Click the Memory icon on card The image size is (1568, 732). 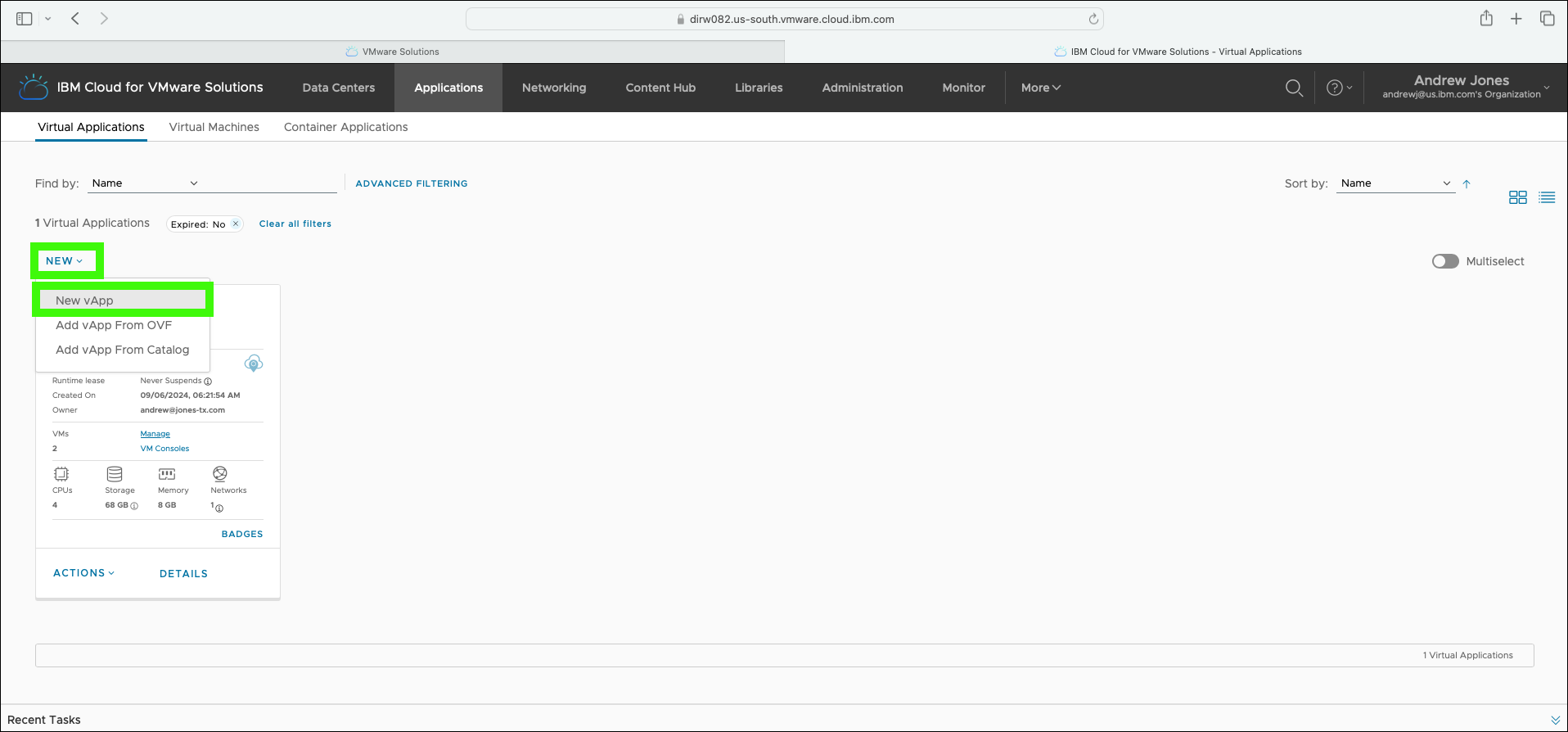click(x=167, y=474)
